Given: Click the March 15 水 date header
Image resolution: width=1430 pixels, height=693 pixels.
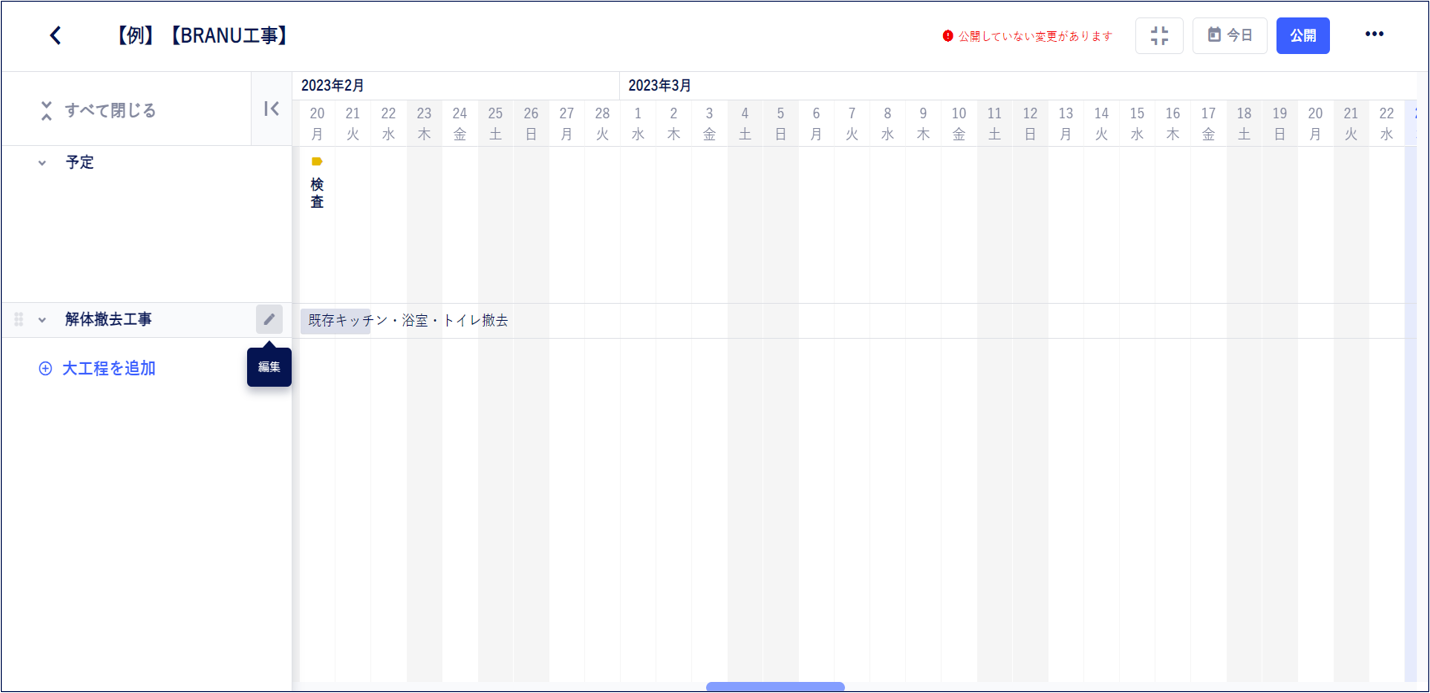Looking at the screenshot, I should (1137, 123).
